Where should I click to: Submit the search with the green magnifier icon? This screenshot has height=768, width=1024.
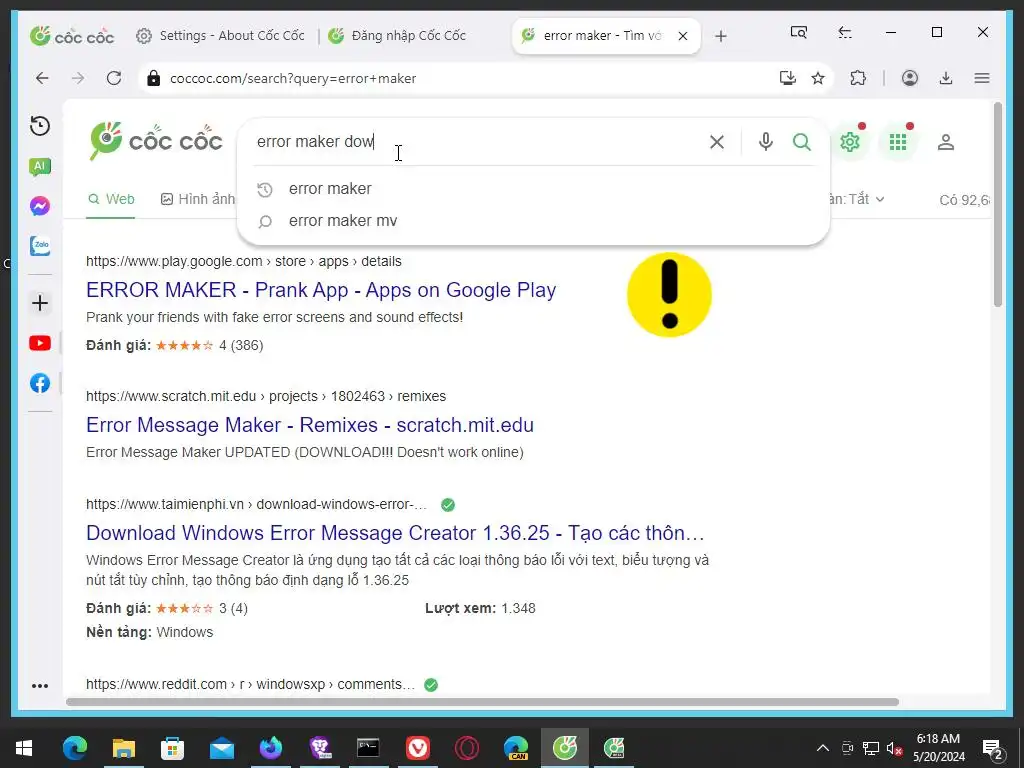click(802, 142)
